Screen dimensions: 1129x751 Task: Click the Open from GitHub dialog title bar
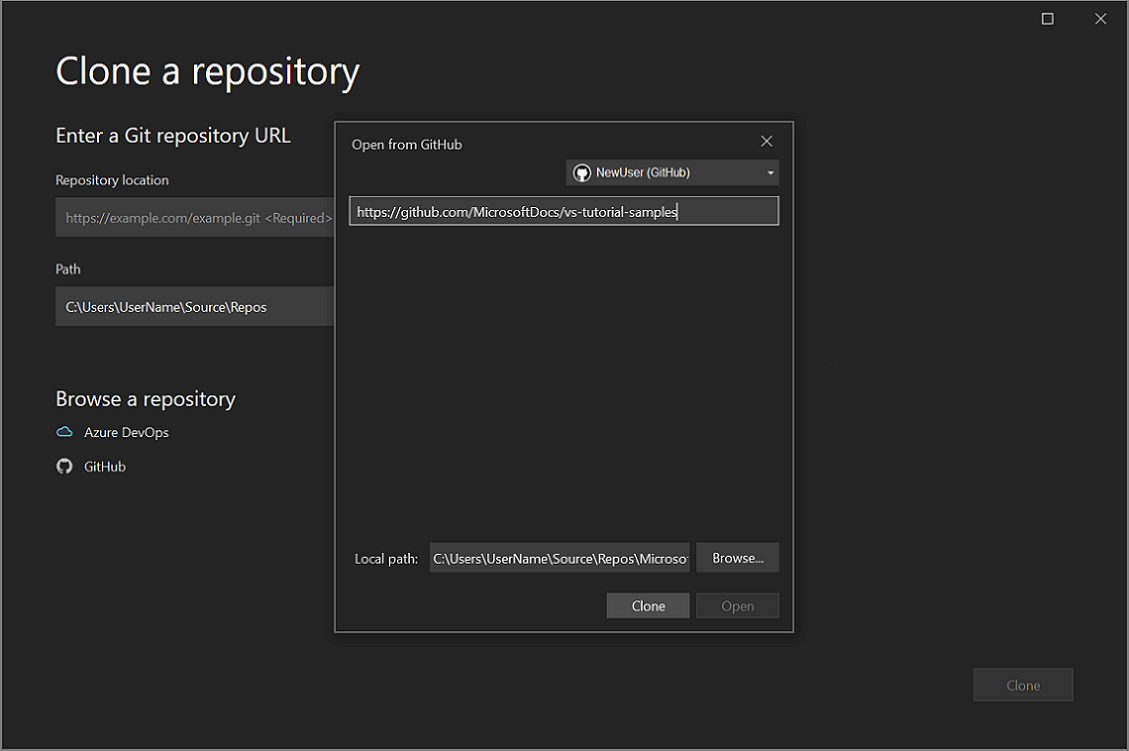[x=500, y=144]
